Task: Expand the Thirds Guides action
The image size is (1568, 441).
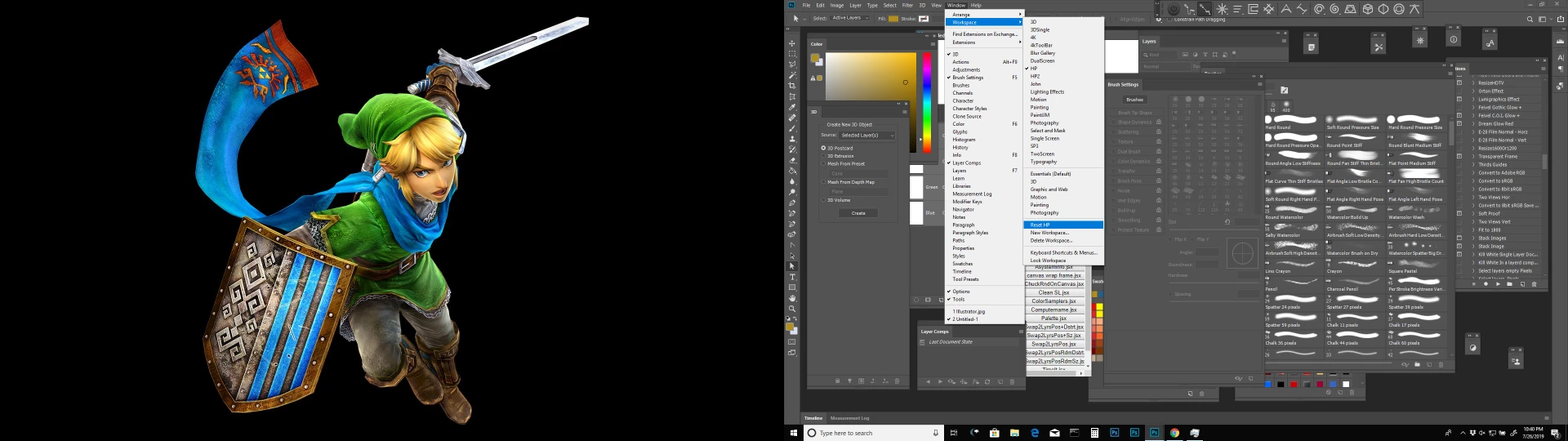Action: [1474, 164]
